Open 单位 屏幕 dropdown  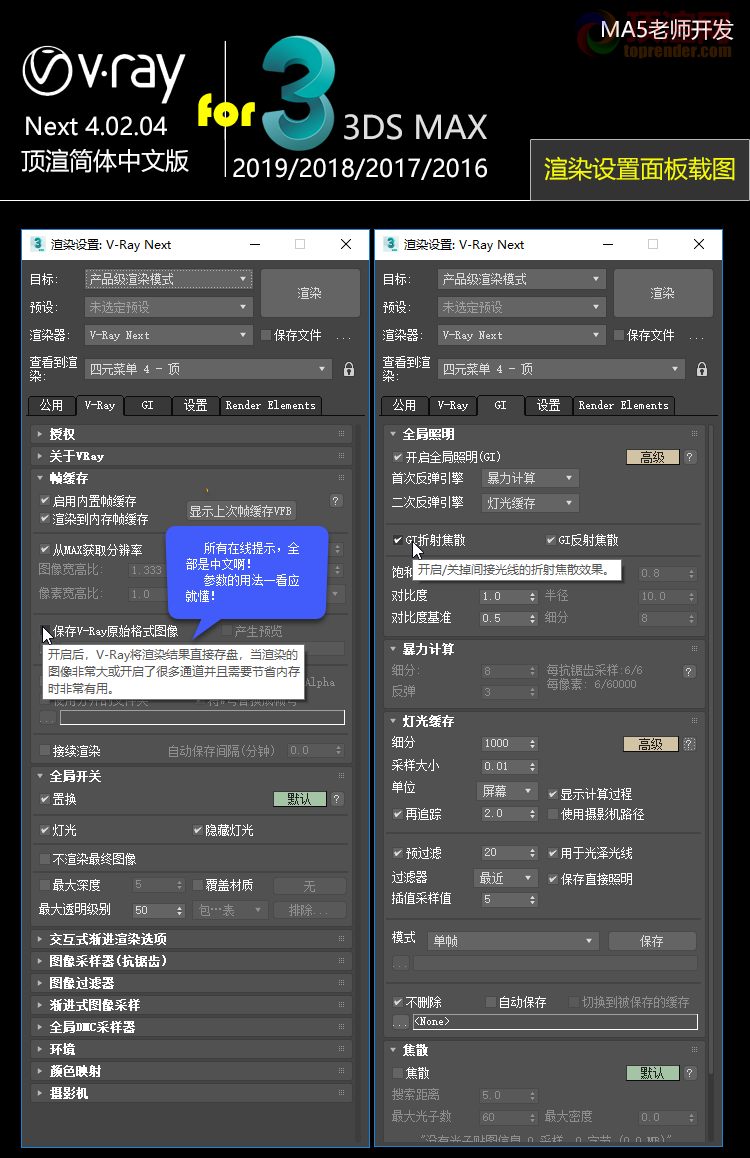508,791
